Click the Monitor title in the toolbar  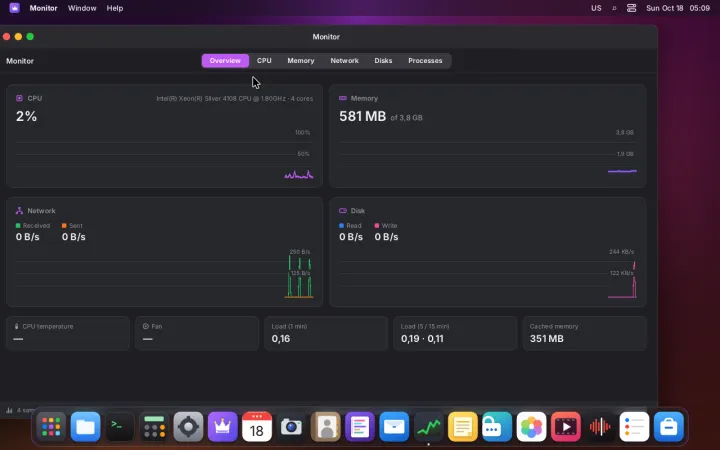click(20, 61)
